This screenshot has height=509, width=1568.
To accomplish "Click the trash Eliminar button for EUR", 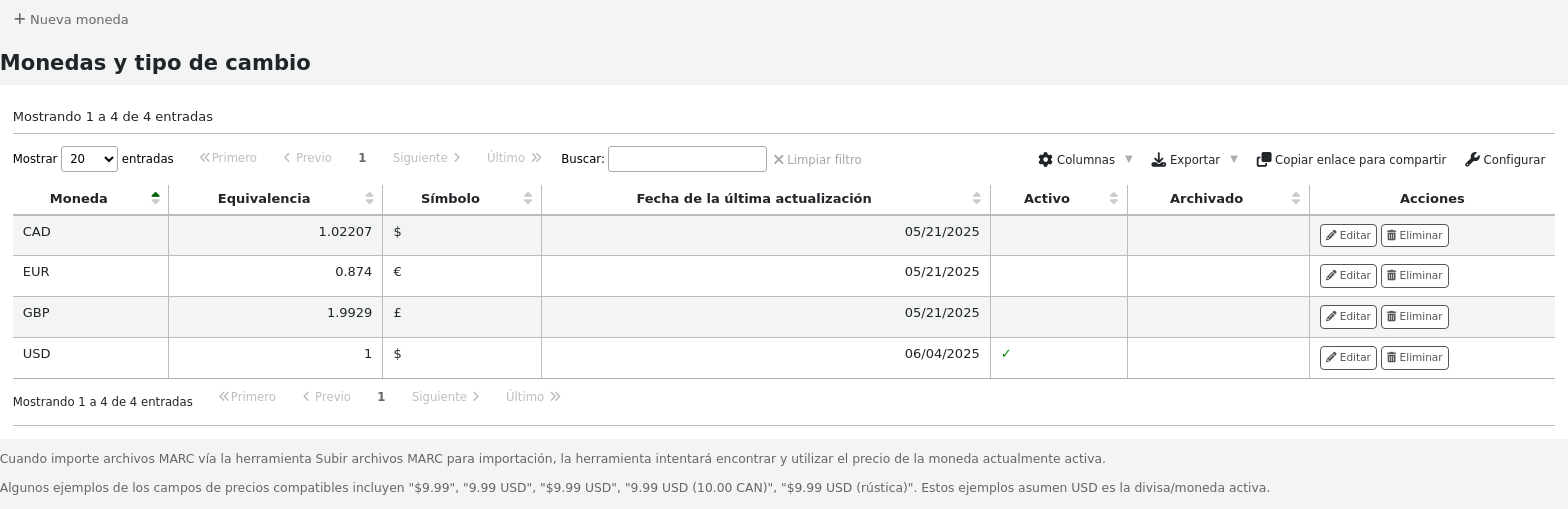I will [1414, 276].
